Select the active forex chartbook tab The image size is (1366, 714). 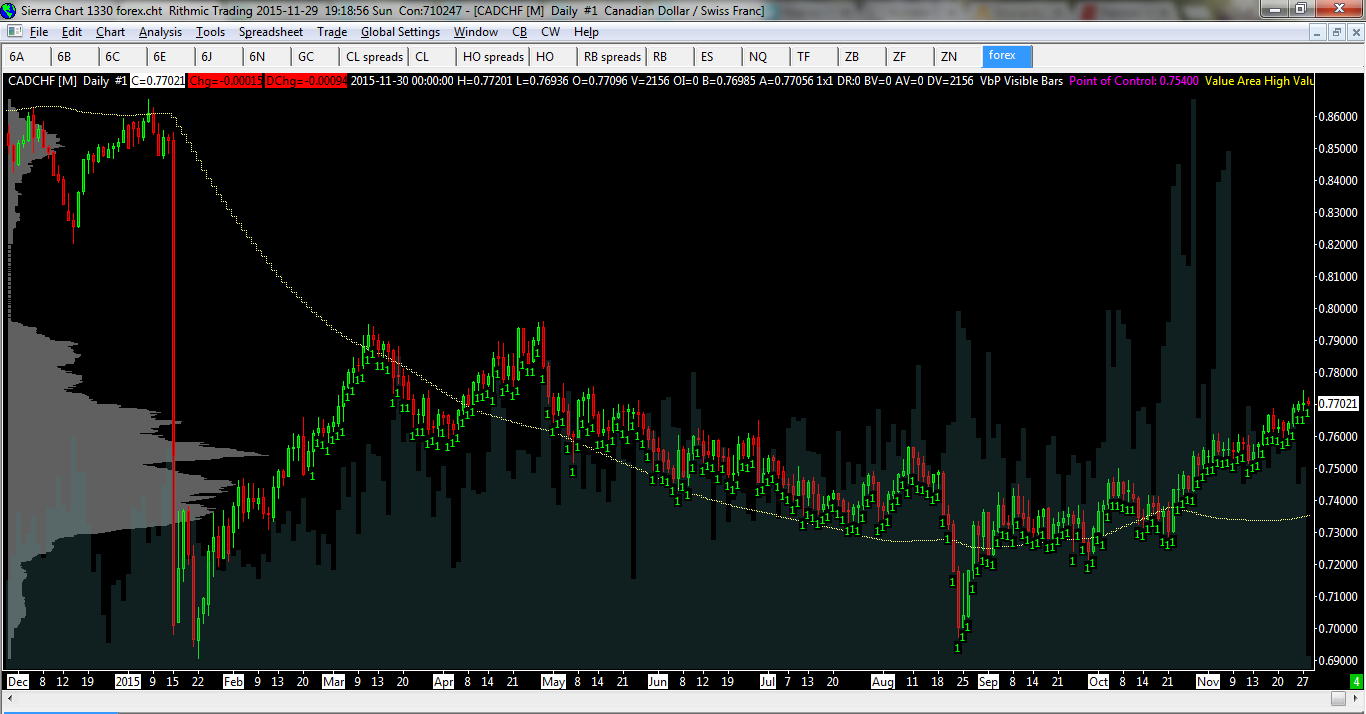[1007, 57]
